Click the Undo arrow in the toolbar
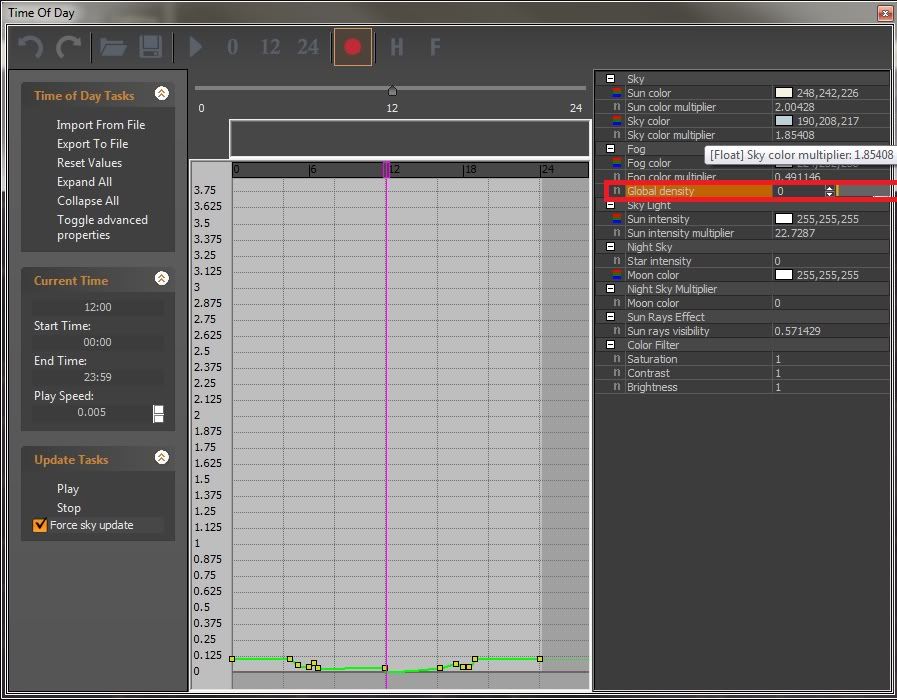897x700 pixels. click(30, 47)
